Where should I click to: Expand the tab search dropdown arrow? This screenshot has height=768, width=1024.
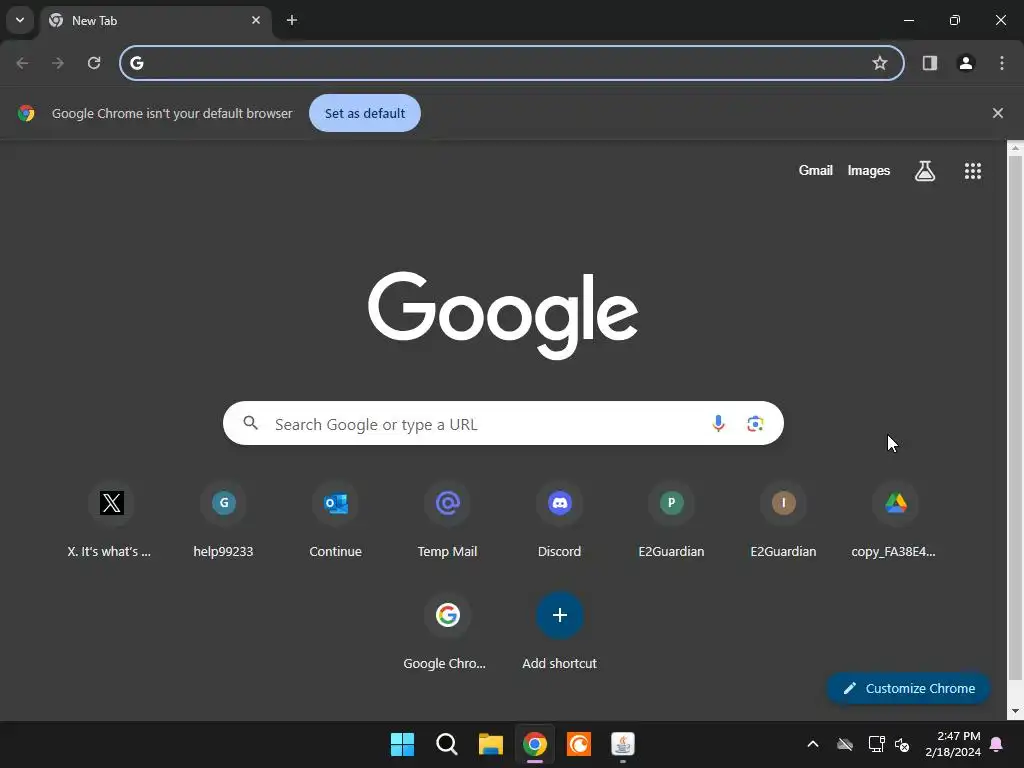pos(20,20)
